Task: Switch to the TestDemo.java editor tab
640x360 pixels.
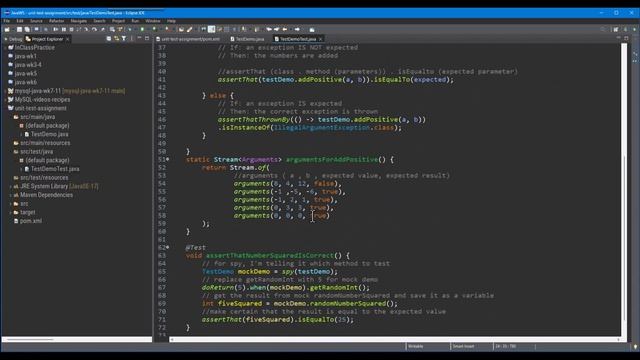Action: 247,39
